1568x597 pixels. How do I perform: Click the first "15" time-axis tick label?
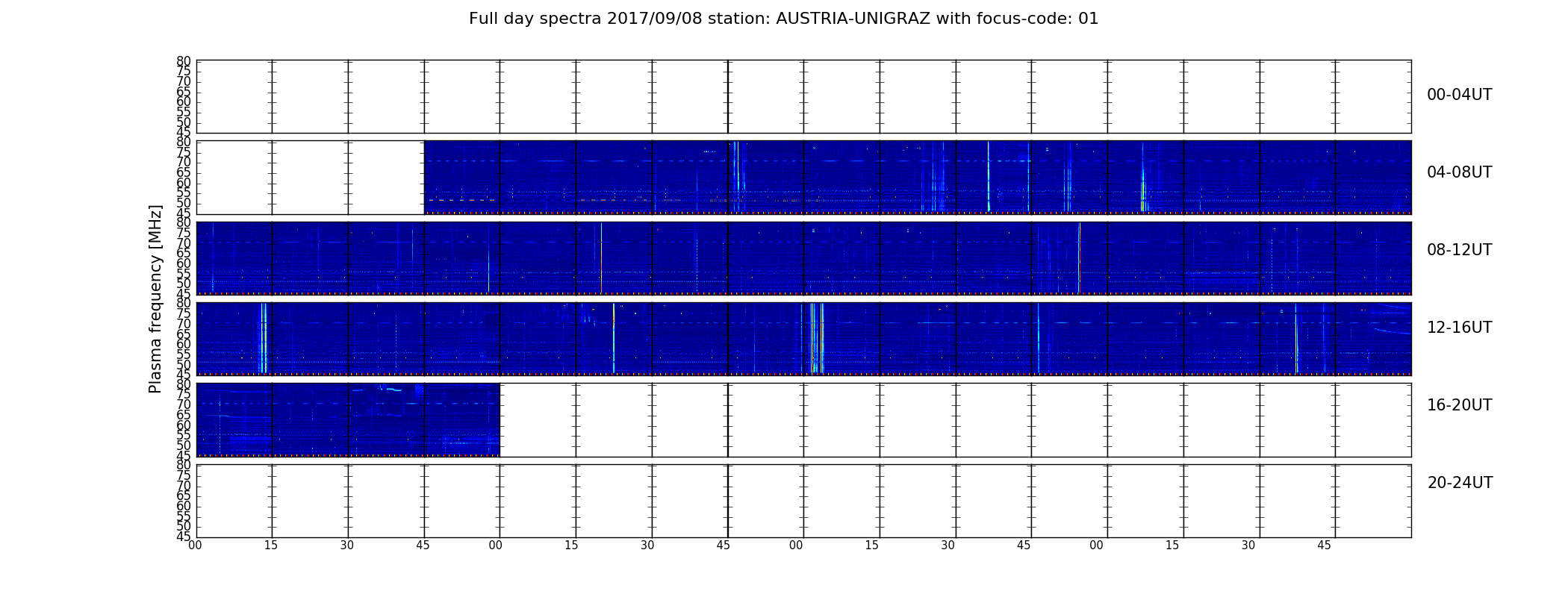click(271, 546)
